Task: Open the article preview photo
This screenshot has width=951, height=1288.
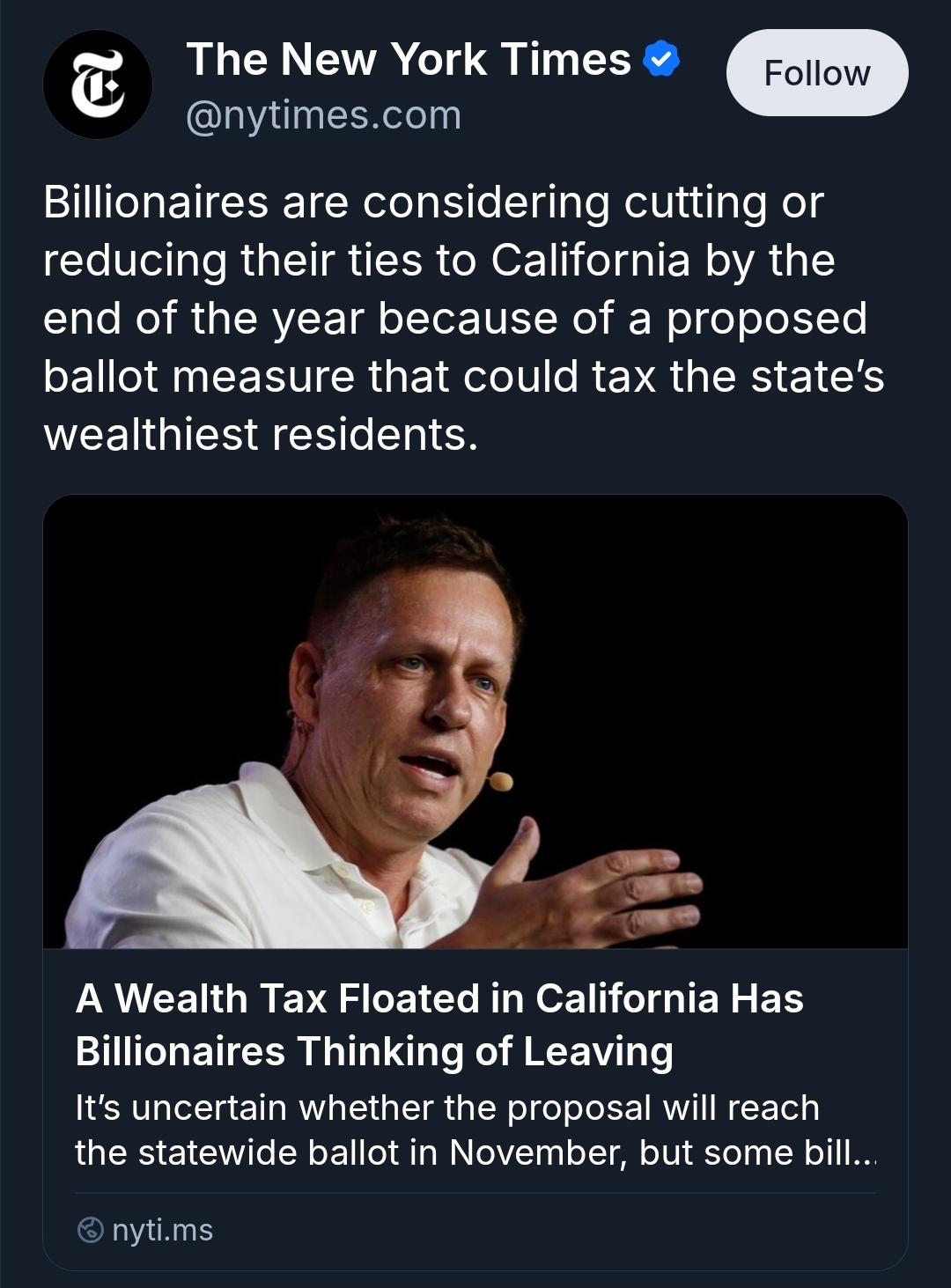Action: point(475,721)
